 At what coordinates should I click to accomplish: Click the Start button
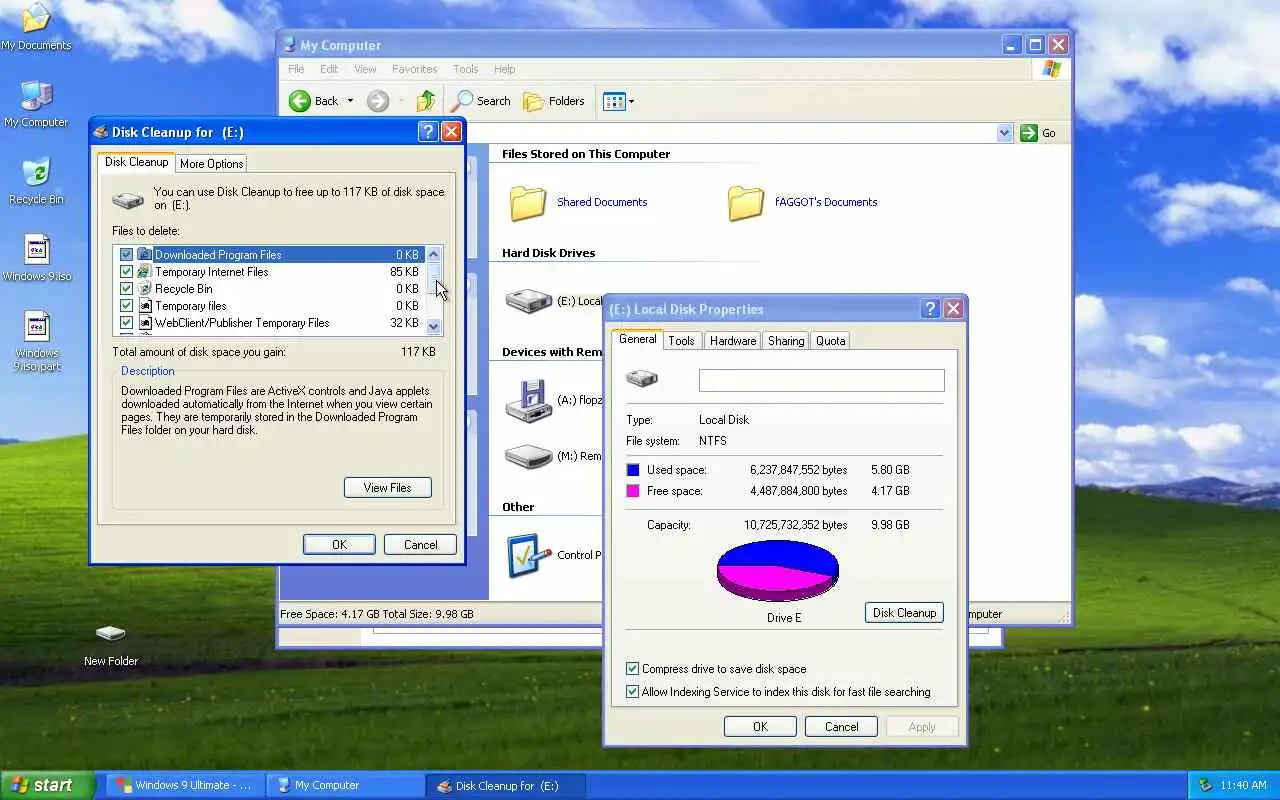click(x=47, y=785)
